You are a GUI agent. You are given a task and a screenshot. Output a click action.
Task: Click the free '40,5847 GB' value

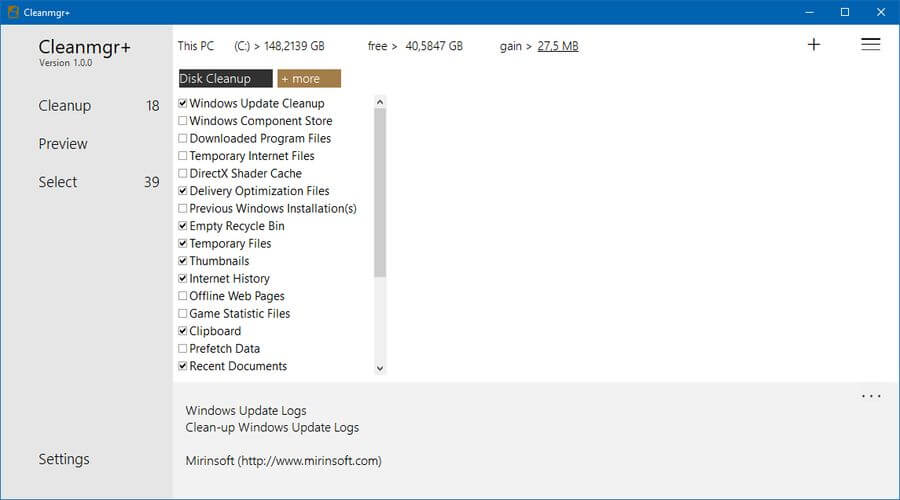[x=434, y=46]
